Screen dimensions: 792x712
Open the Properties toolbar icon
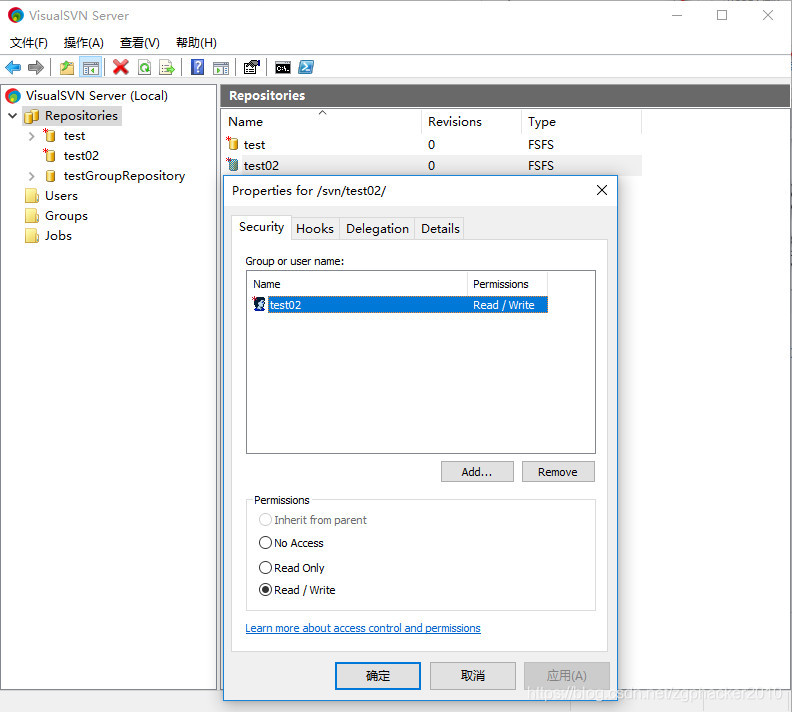[252, 67]
